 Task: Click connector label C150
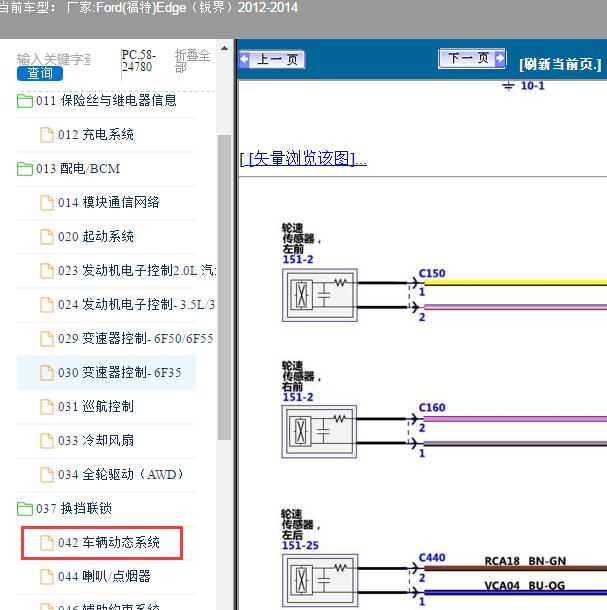tap(432, 273)
